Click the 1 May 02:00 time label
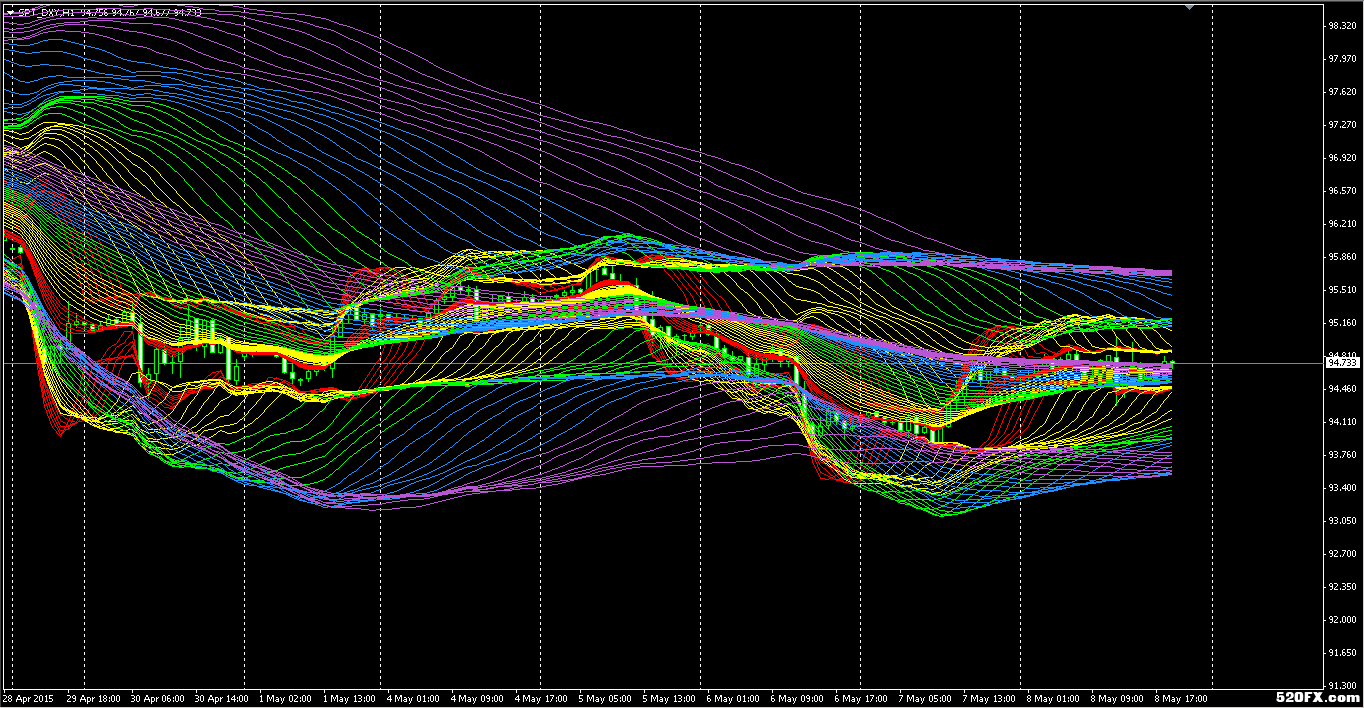 tap(285, 698)
